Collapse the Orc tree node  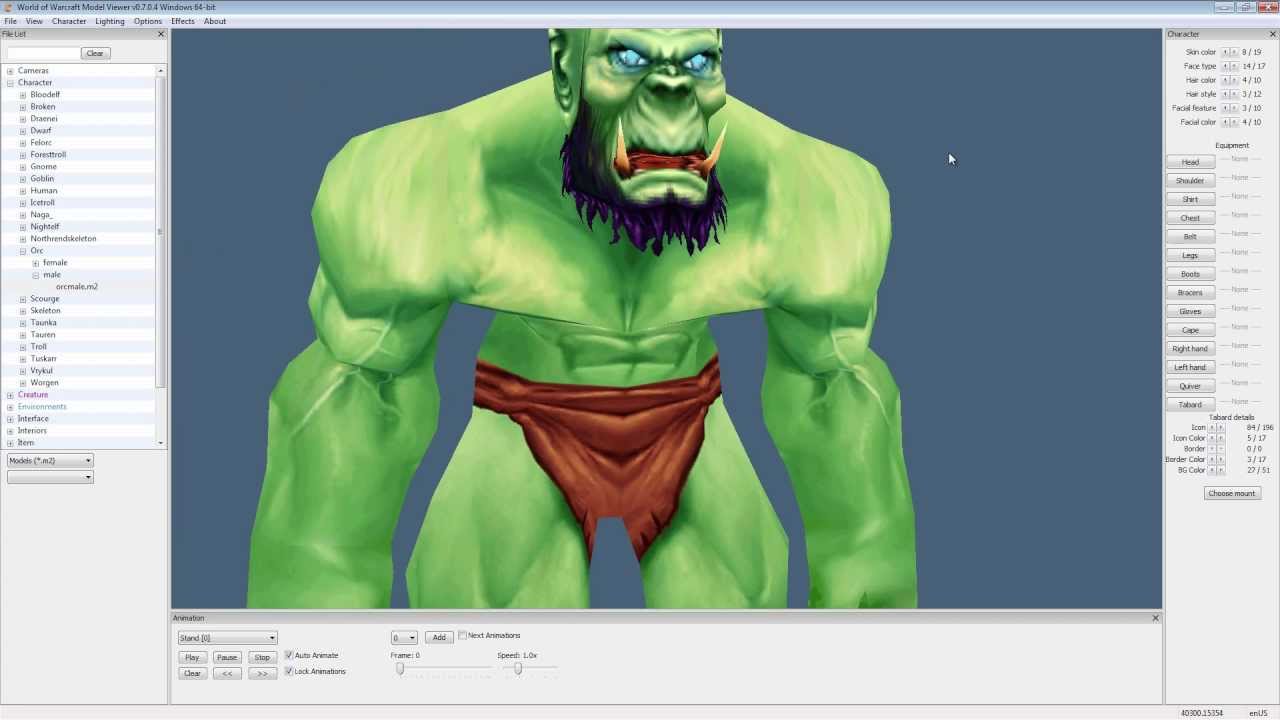click(x=23, y=251)
